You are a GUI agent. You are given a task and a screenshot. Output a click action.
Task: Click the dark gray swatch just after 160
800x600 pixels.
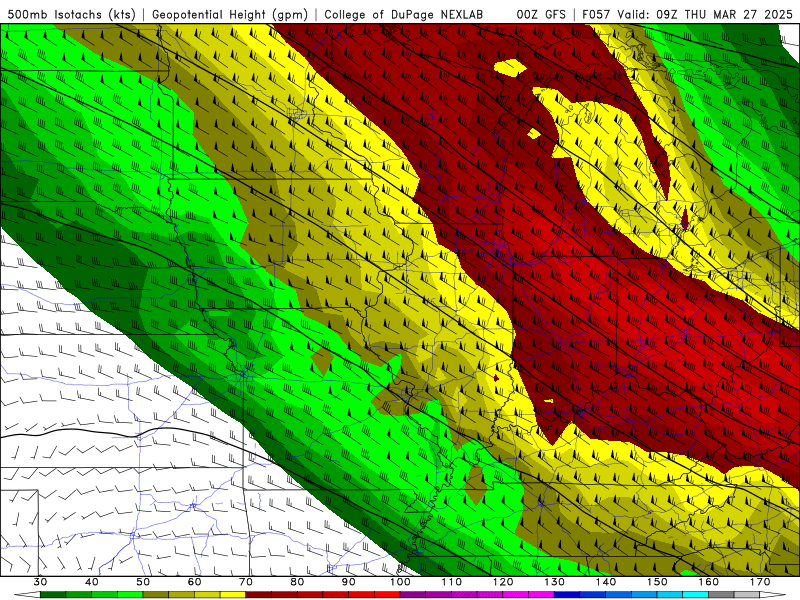click(721, 595)
